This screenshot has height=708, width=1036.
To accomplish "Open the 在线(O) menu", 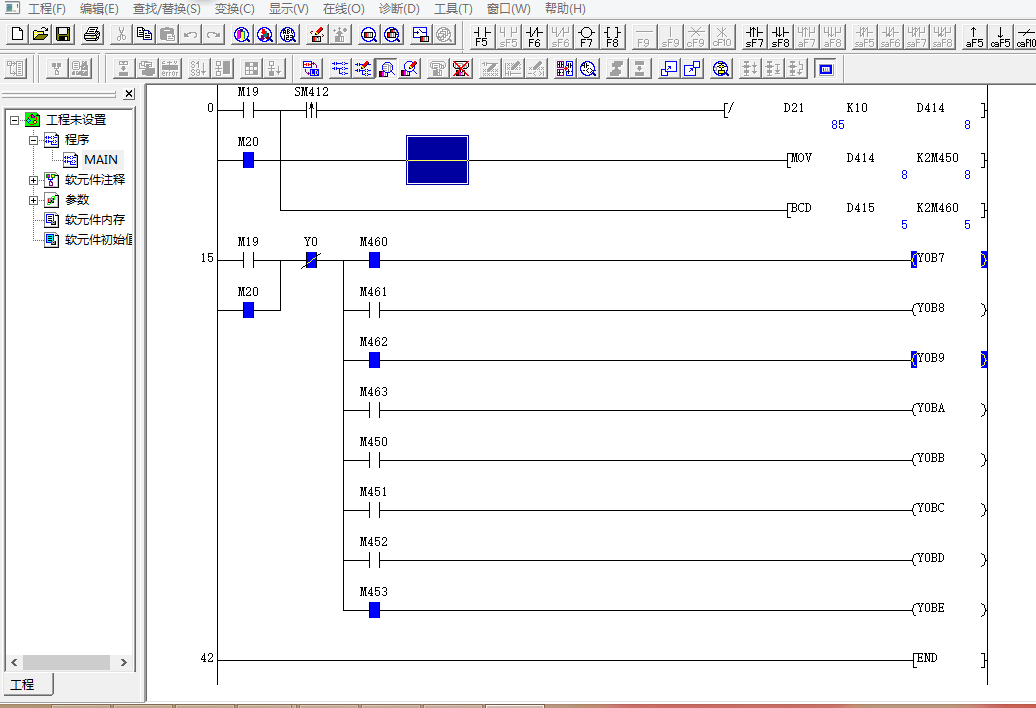I will pos(342,8).
